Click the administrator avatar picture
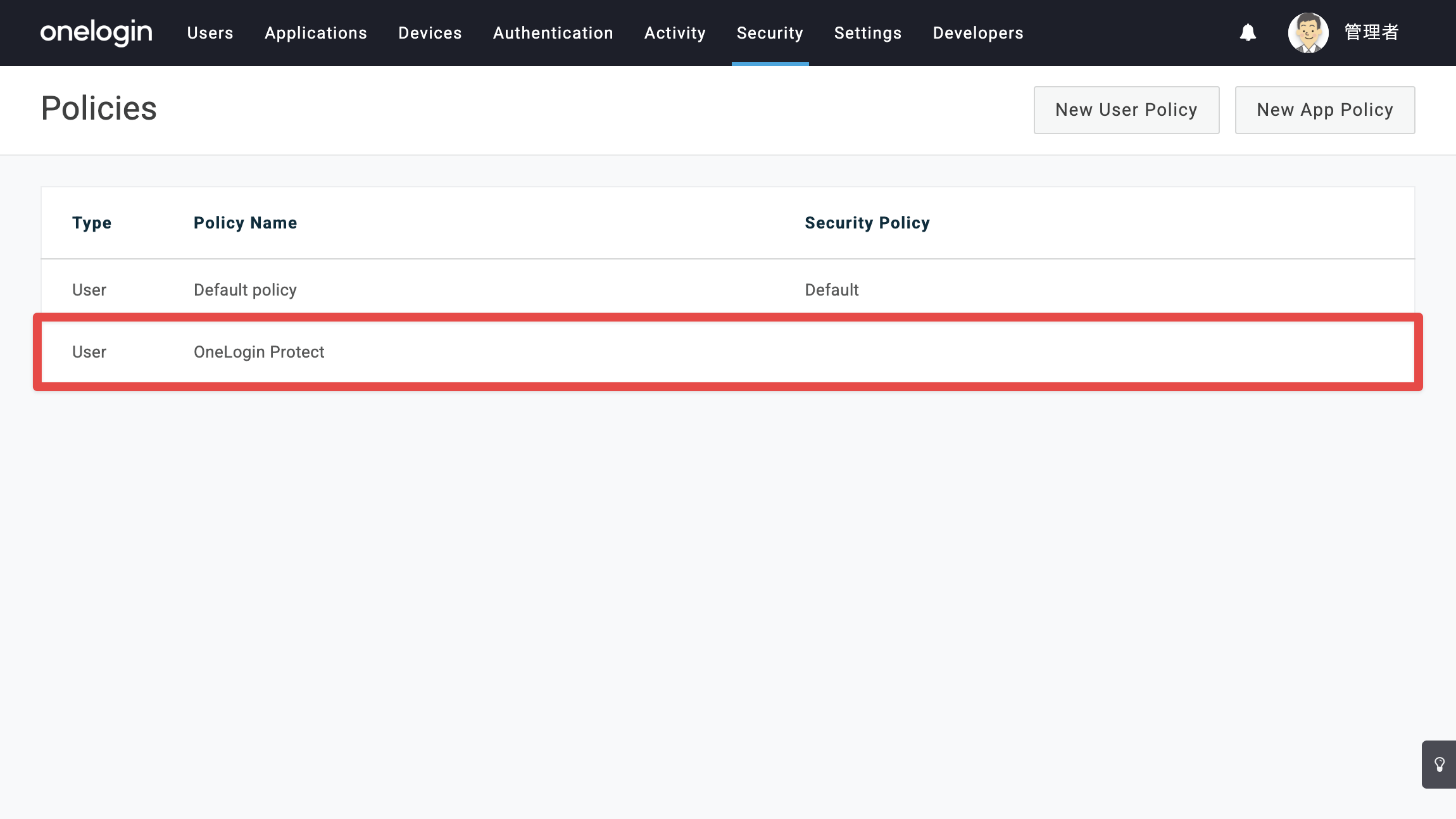Image resolution: width=1456 pixels, height=819 pixels. 1308,33
